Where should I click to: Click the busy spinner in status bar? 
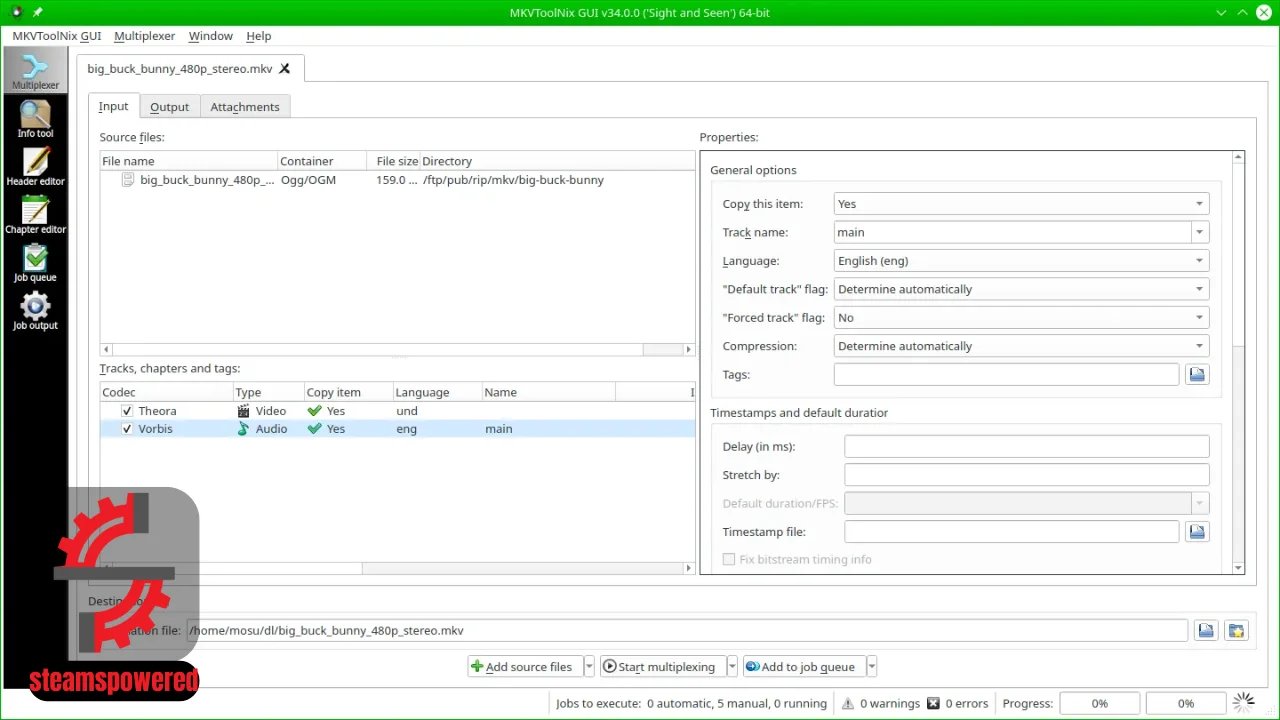click(x=1243, y=703)
